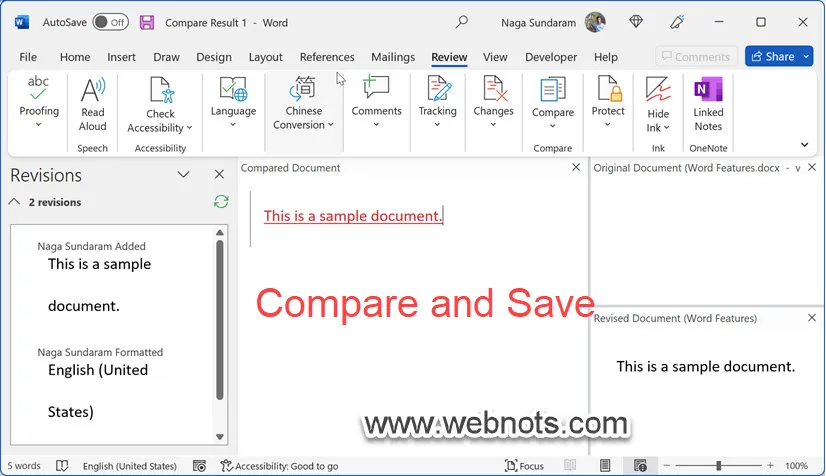
Task: Open the Linked Notes OneNote tool
Action: click(x=708, y=104)
